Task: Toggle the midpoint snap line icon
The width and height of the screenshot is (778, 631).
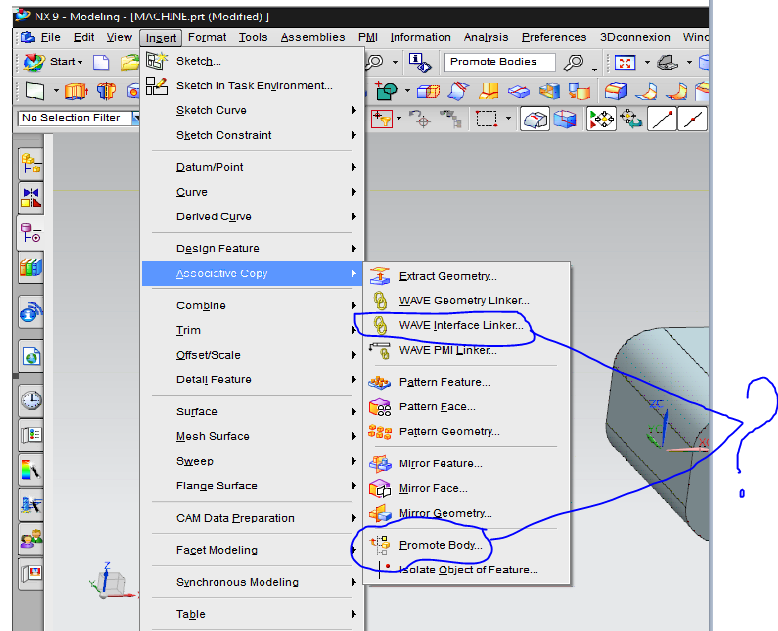Action: pos(693,119)
